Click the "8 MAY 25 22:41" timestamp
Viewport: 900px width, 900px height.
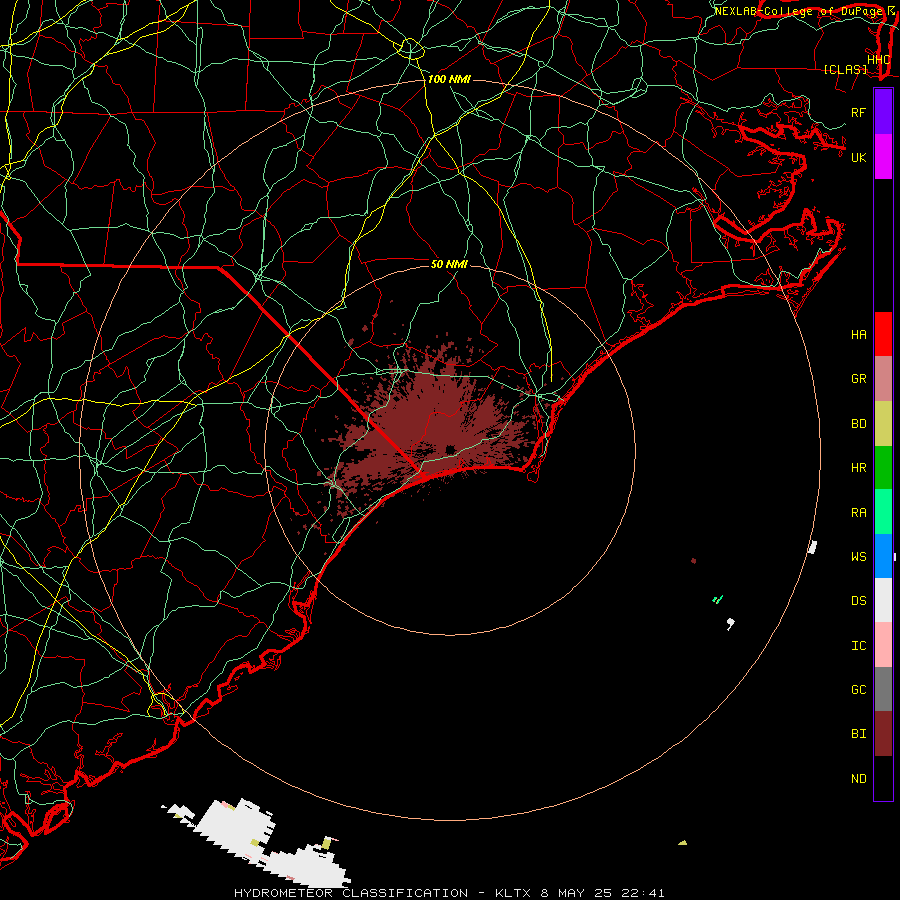point(603,893)
